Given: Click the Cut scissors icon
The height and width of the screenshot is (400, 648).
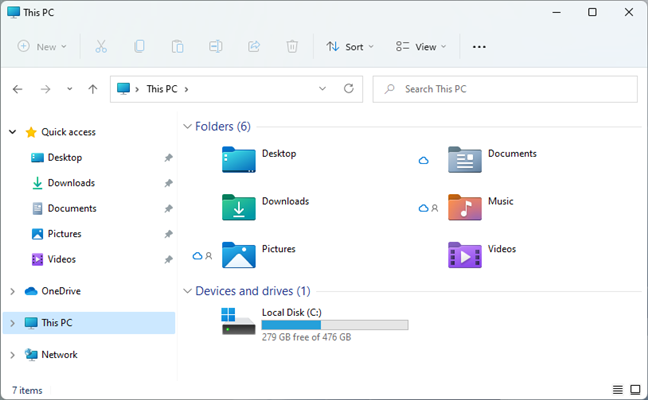Looking at the screenshot, I should [101, 46].
